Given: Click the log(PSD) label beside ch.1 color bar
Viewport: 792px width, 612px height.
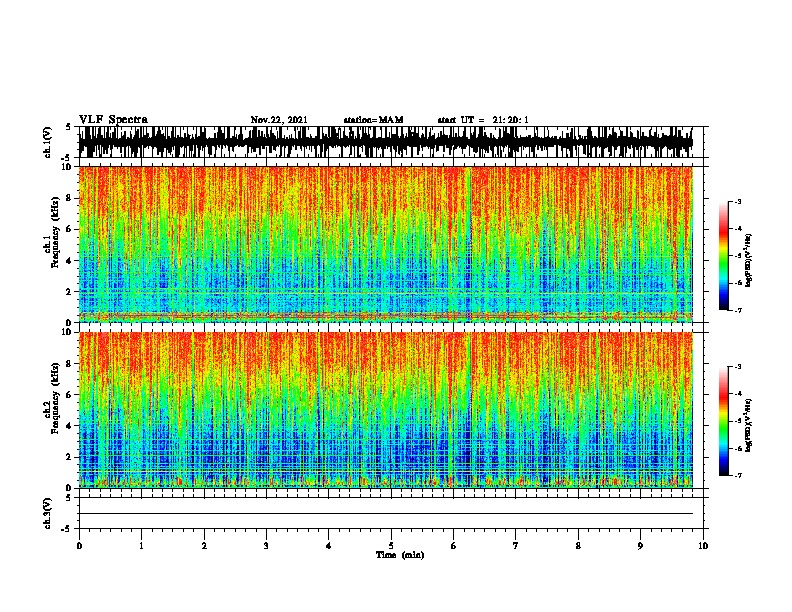Looking at the screenshot, I should click(x=748, y=260).
